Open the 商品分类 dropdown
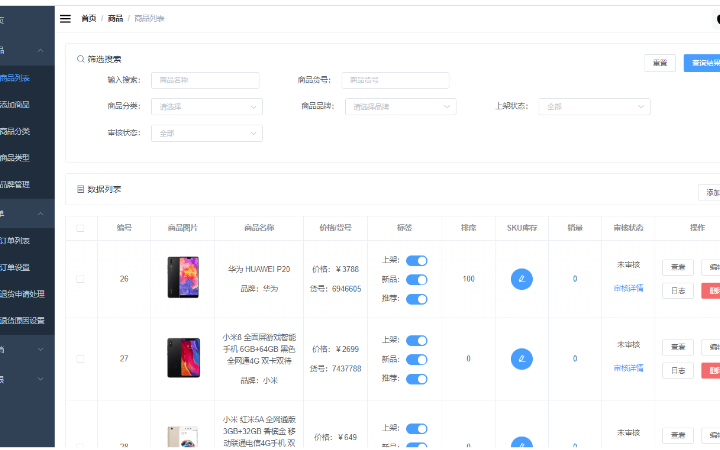The image size is (720, 450). point(207,107)
